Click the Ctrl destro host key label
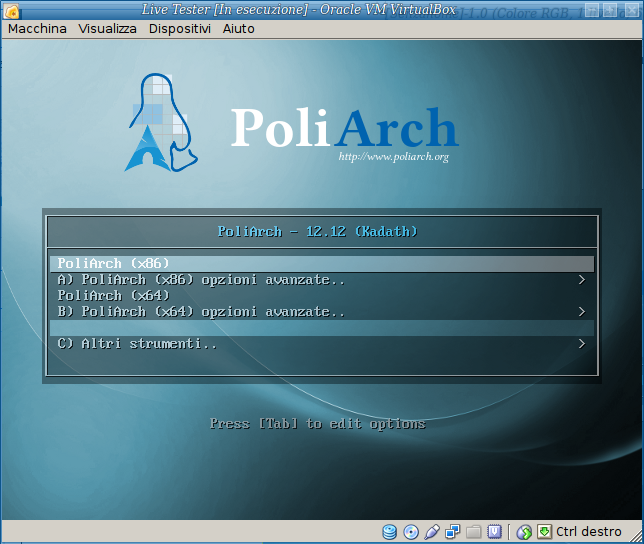This screenshot has height=544, width=644. [589, 532]
